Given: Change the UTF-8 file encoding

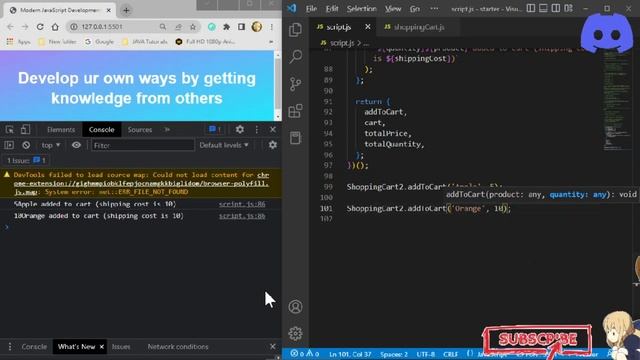Looking at the screenshot, I should click(x=426, y=354).
